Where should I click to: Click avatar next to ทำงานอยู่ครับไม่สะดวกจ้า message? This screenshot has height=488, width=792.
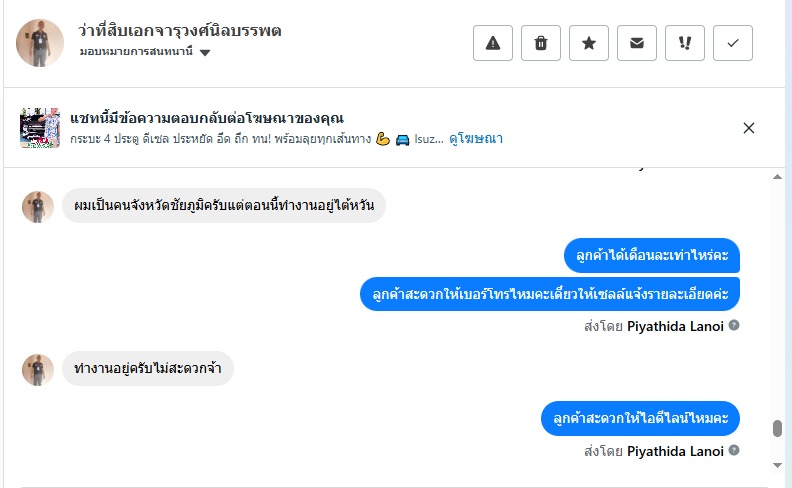pyautogui.click(x=38, y=369)
